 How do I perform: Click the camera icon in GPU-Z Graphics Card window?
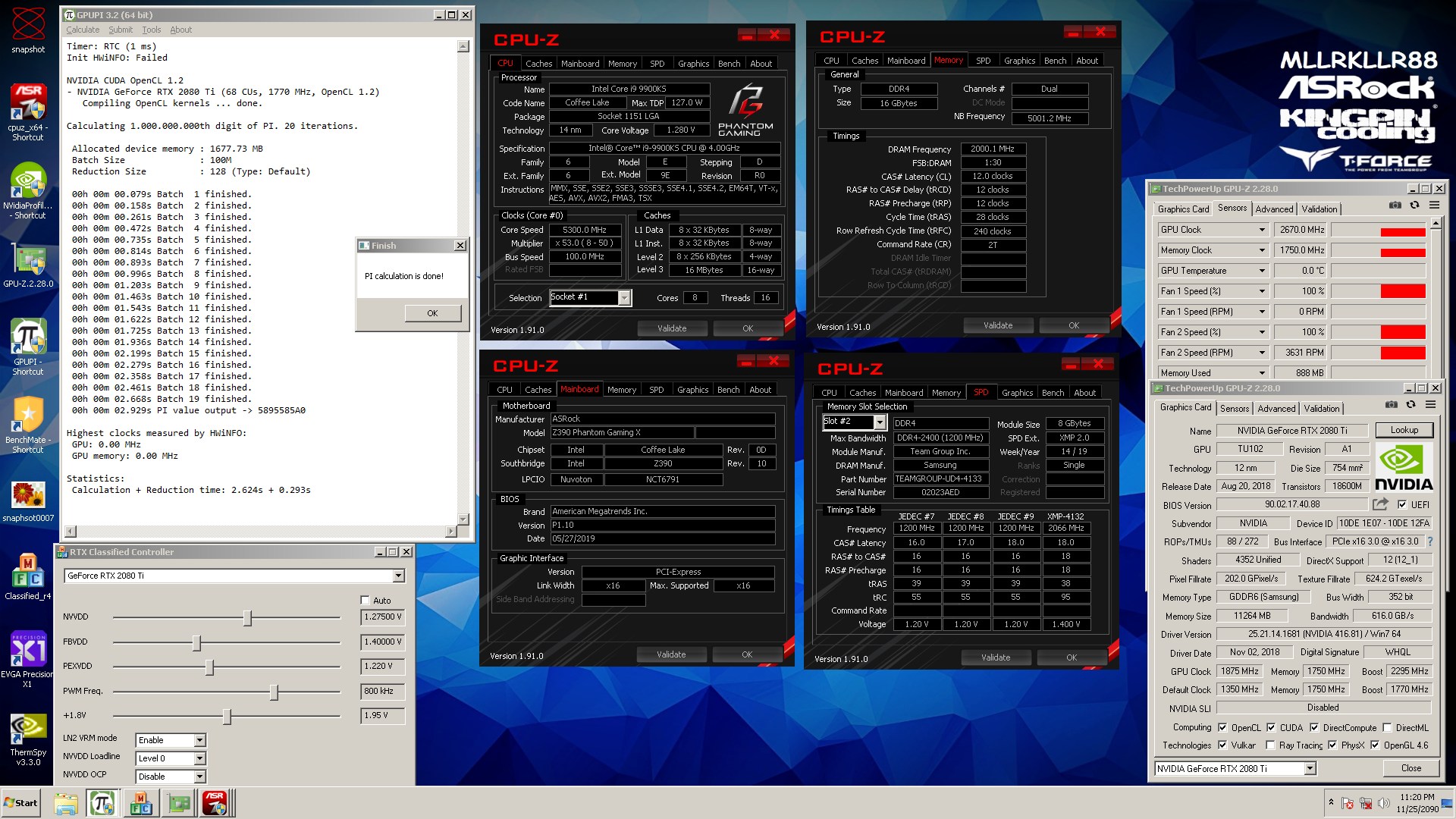1391,405
